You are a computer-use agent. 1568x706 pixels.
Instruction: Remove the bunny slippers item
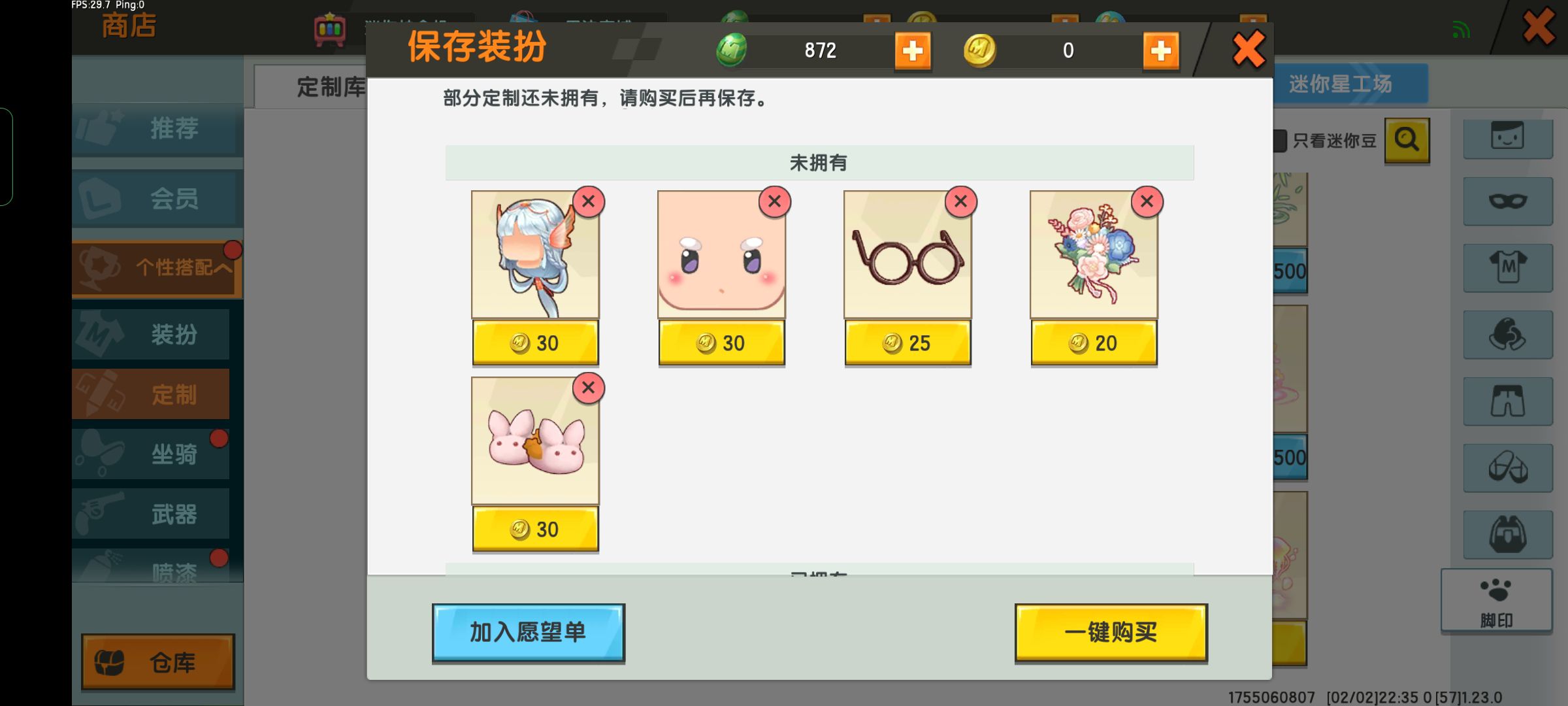point(588,388)
